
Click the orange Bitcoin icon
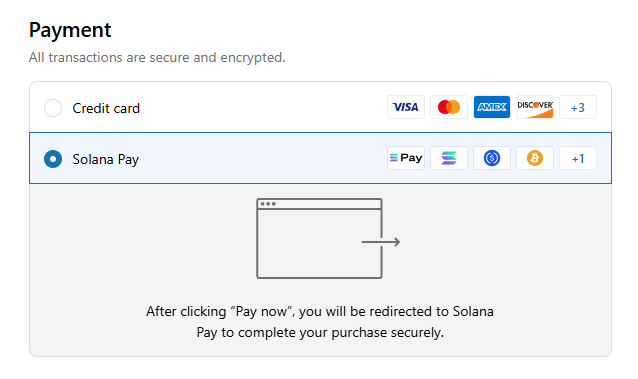coord(535,158)
